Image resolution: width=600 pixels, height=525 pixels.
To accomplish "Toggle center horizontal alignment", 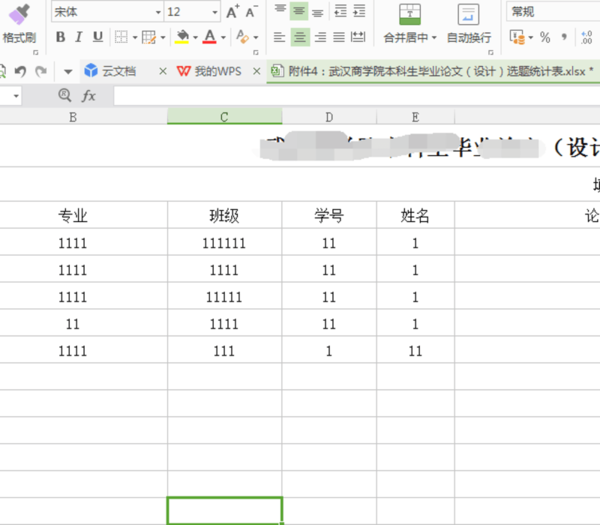I will tap(300, 37).
